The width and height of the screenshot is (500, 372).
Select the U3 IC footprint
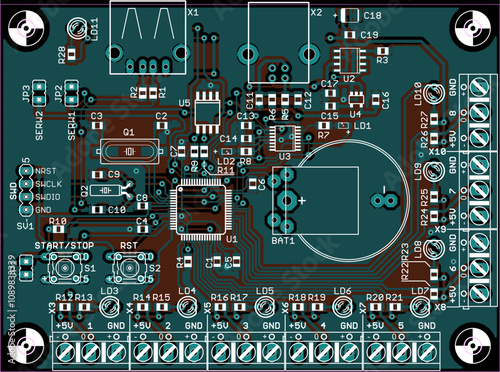(x=284, y=137)
